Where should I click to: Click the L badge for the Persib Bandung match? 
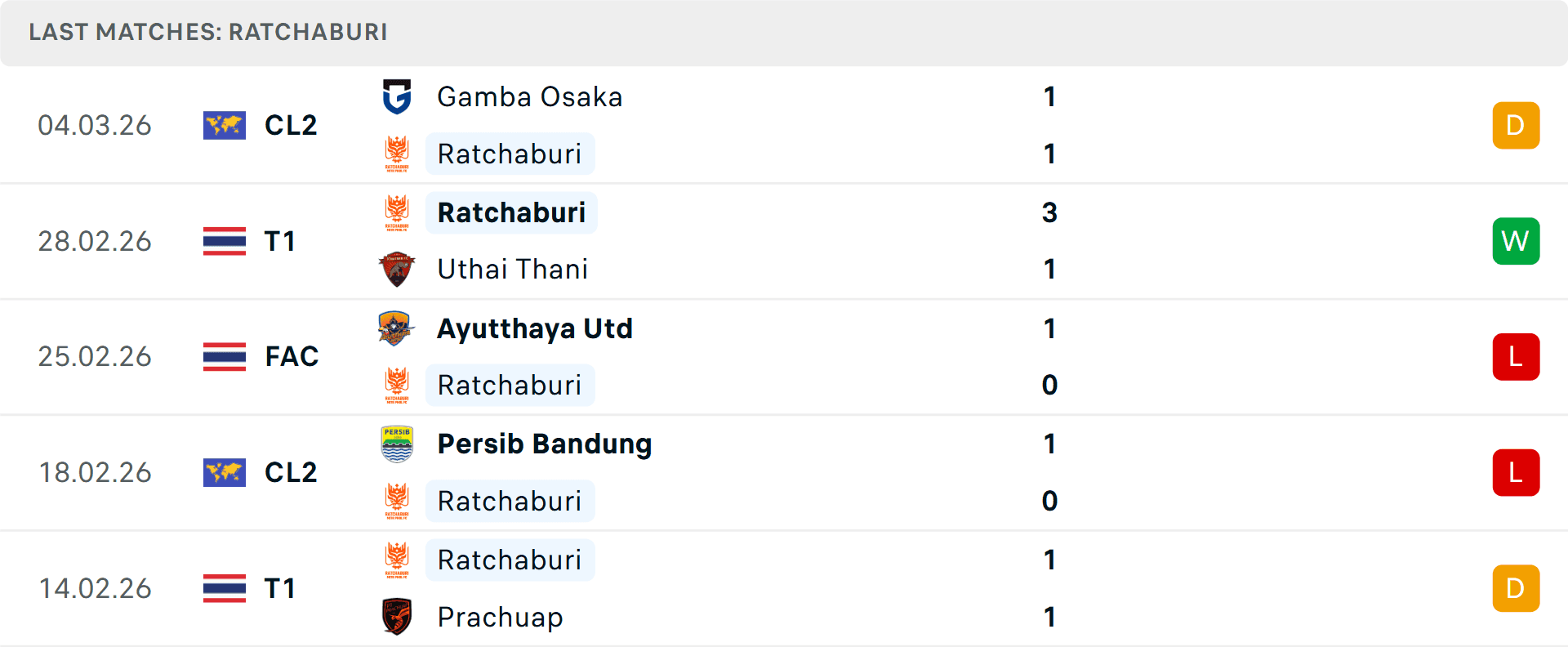(1516, 472)
